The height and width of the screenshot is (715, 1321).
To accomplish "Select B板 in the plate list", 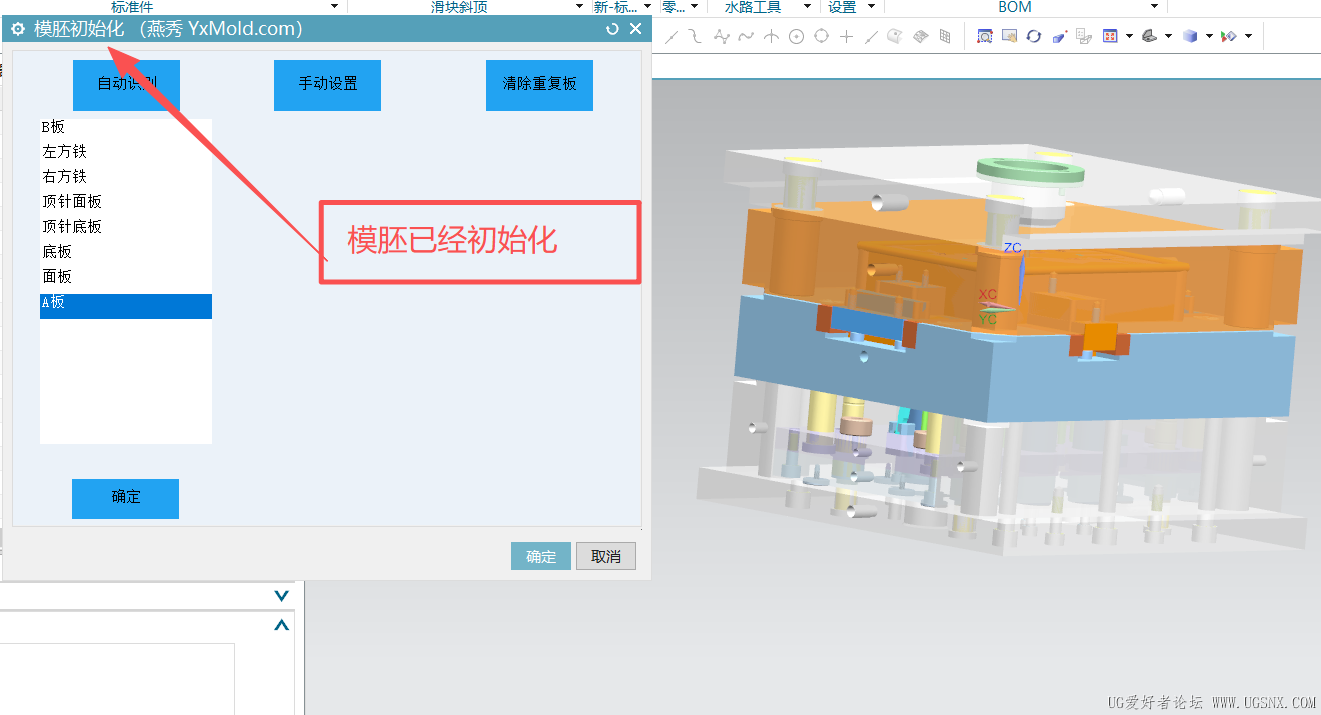I will point(126,127).
